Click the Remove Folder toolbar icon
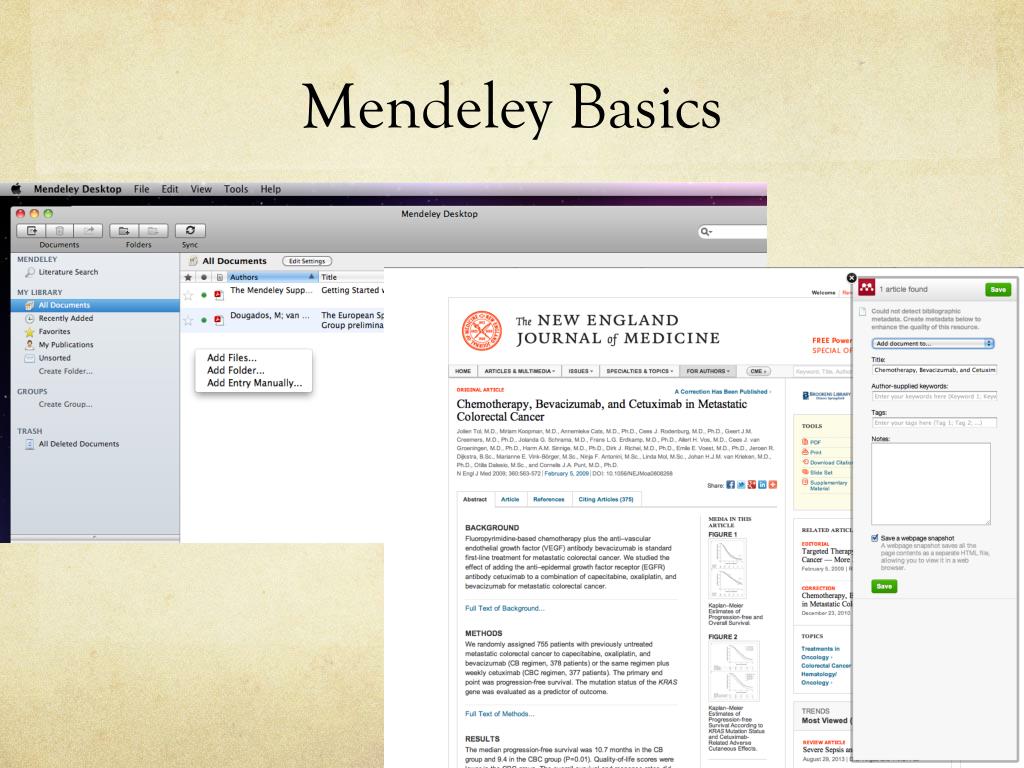The width and height of the screenshot is (1024, 768). [153, 231]
